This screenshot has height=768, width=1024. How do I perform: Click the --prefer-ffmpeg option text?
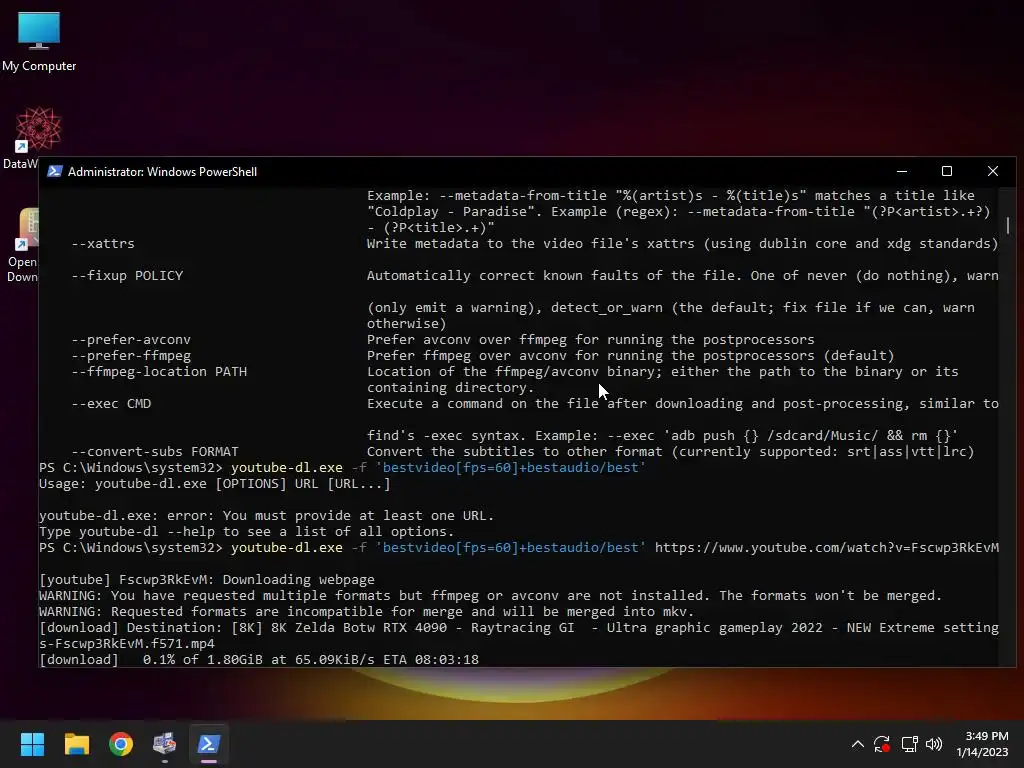131,356
